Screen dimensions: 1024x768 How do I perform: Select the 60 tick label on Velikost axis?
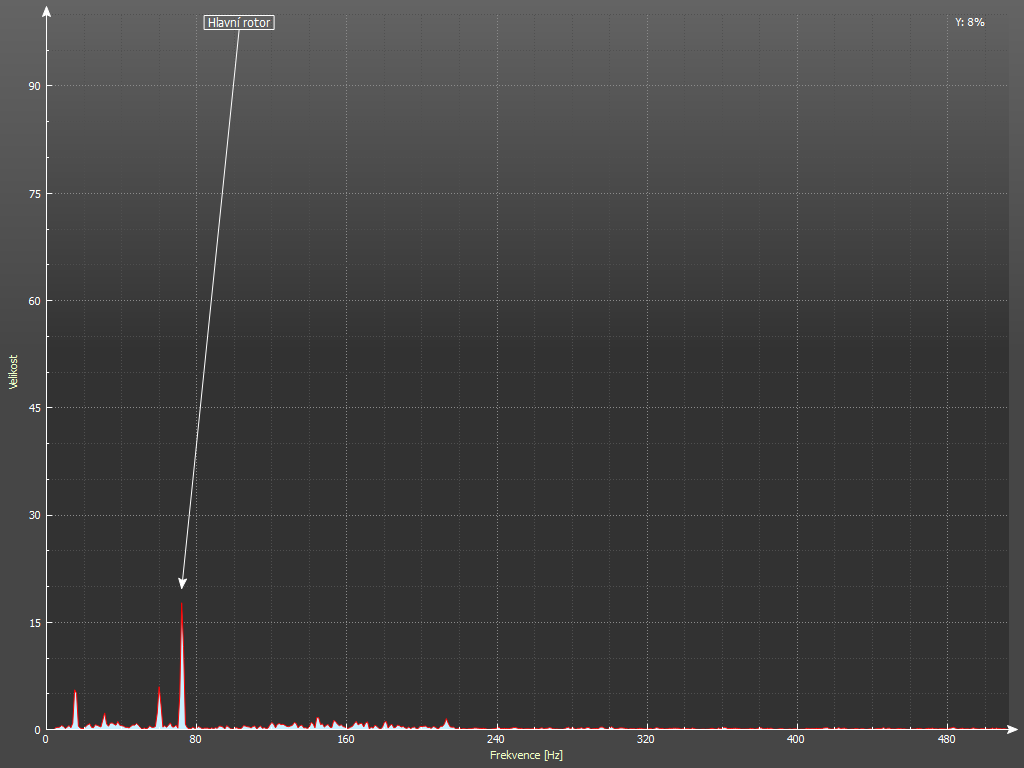click(x=34, y=301)
